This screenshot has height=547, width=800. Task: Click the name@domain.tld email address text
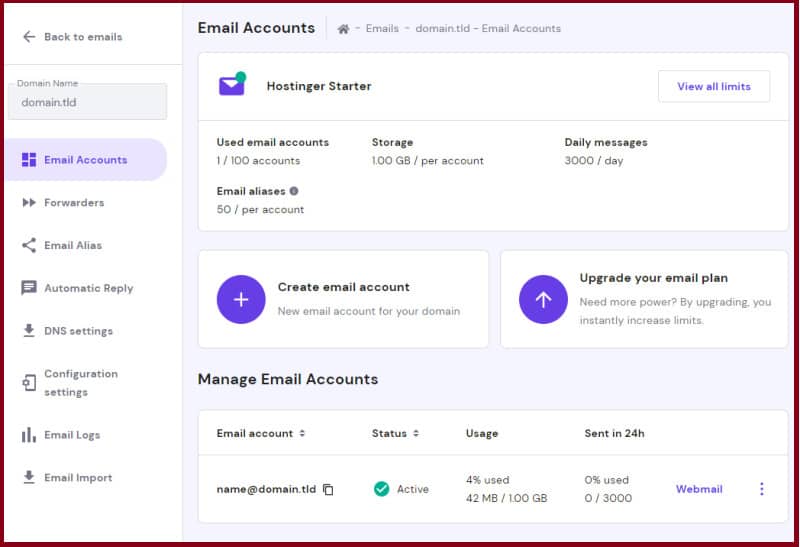(266, 489)
